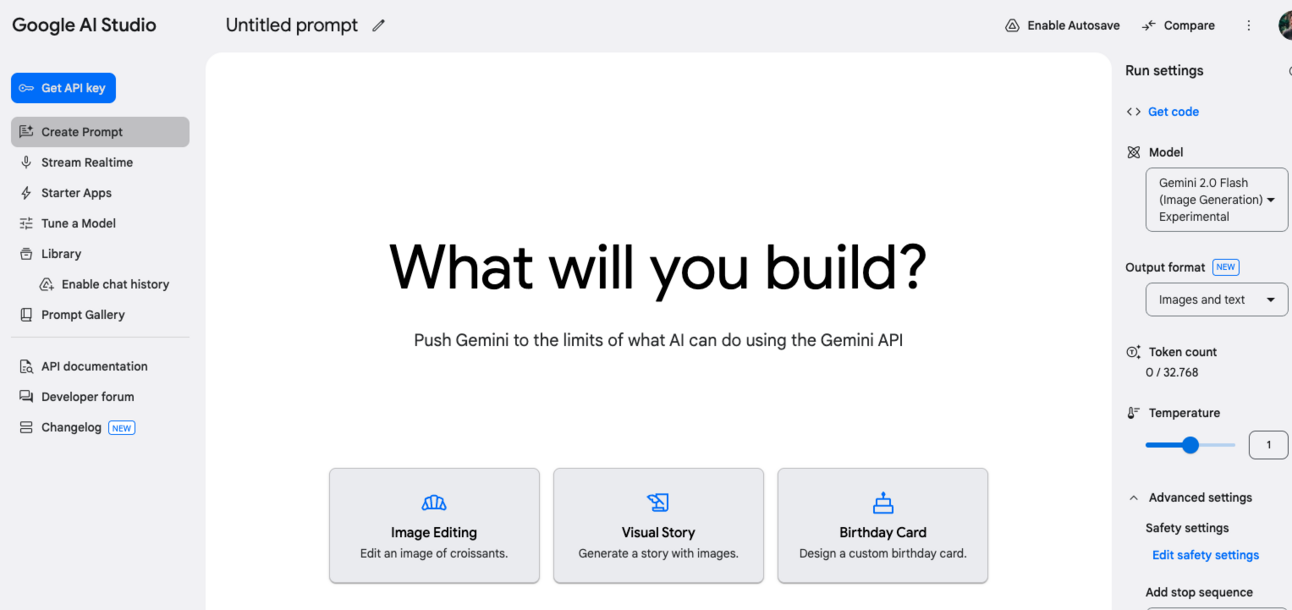Click the Birthday Card cake icon
This screenshot has height=610, width=1292.
pos(883,502)
